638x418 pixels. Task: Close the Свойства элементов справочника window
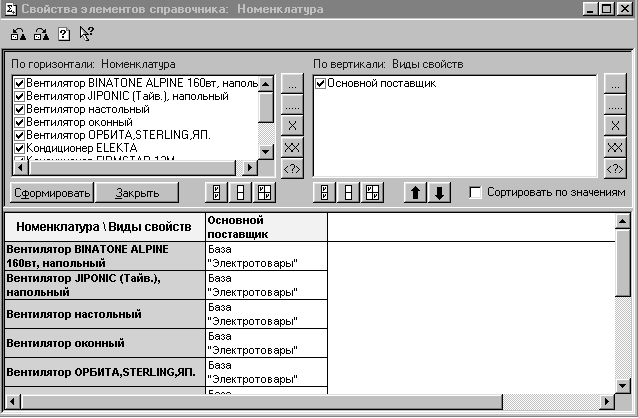click(625, 9)
